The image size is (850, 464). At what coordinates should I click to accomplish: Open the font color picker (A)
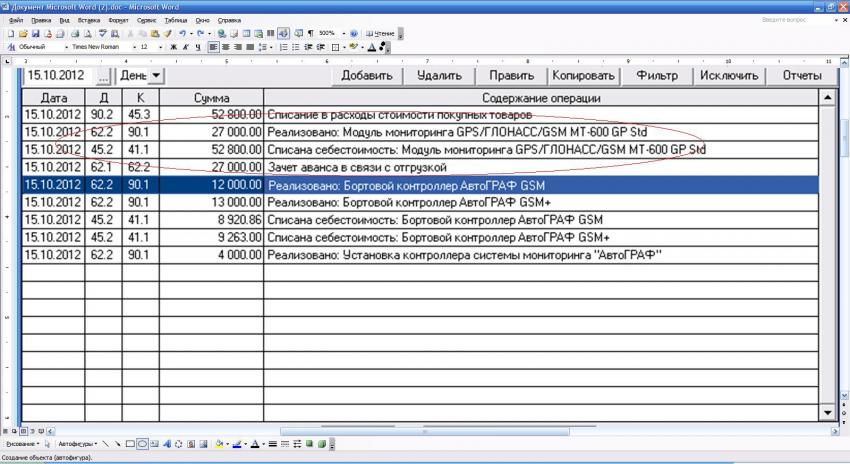[371, 46]
